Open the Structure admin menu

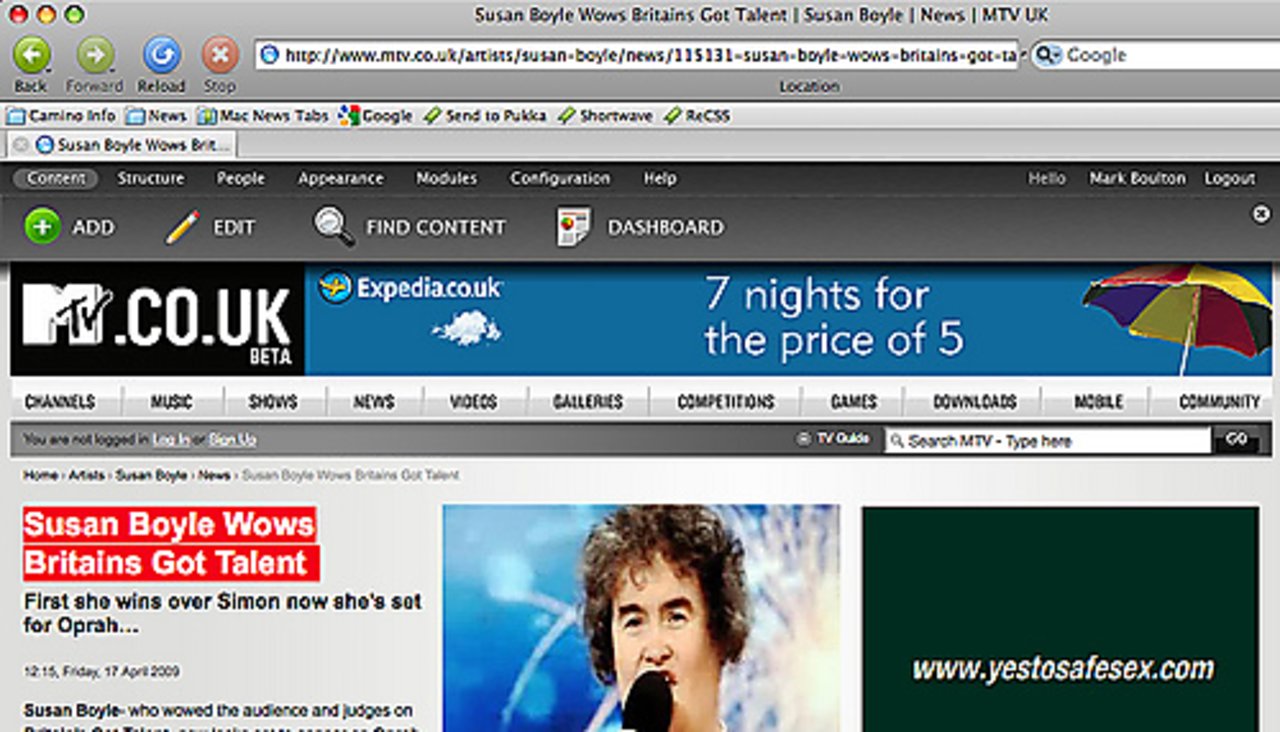pyautogui.click(x=151, y=178)
